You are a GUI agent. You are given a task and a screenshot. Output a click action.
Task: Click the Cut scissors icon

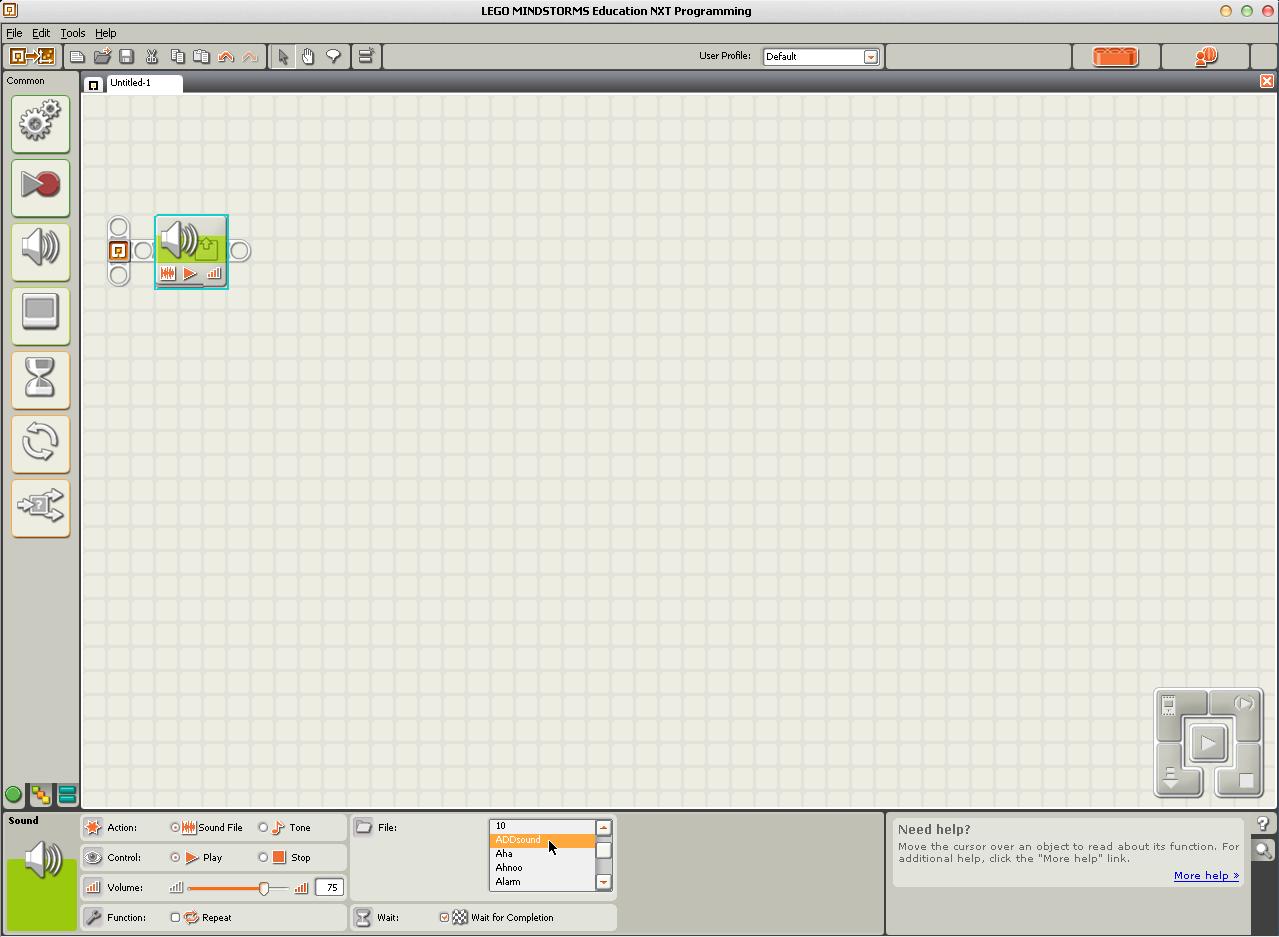[152, 57]
